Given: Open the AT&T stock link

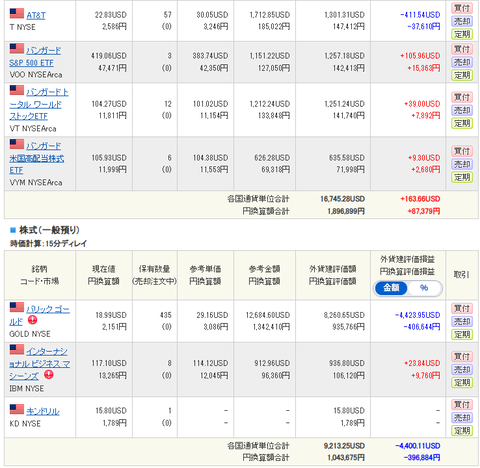Looking at the screenshot, I should 36,15.
